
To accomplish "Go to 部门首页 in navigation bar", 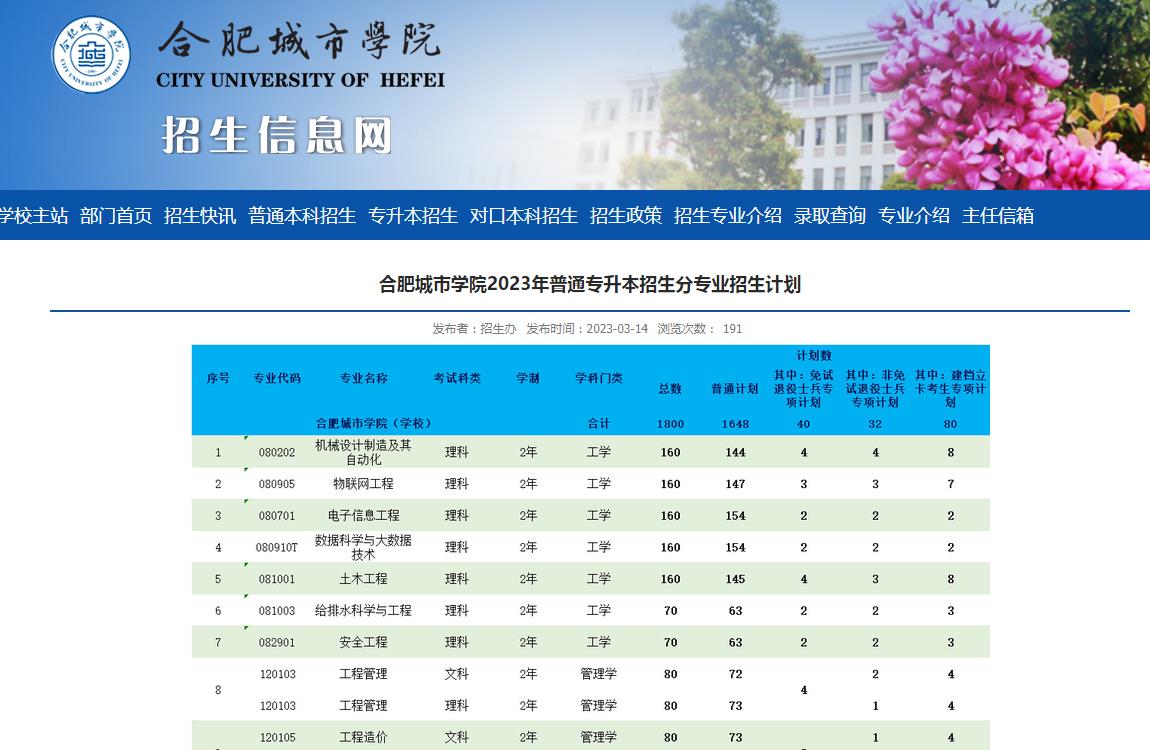I will pyautogui.click(x=116, y=216).
